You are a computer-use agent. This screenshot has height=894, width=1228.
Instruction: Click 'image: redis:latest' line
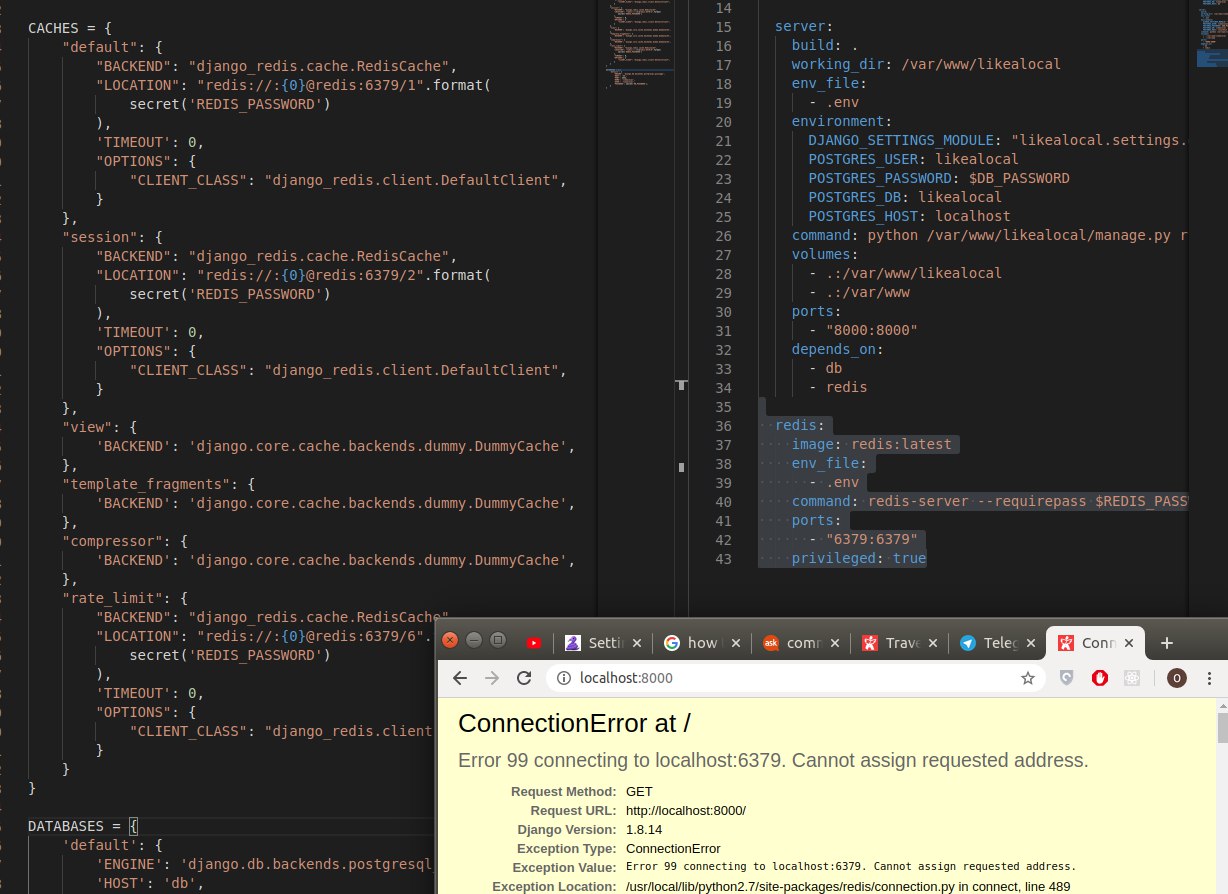click(872, 444)
